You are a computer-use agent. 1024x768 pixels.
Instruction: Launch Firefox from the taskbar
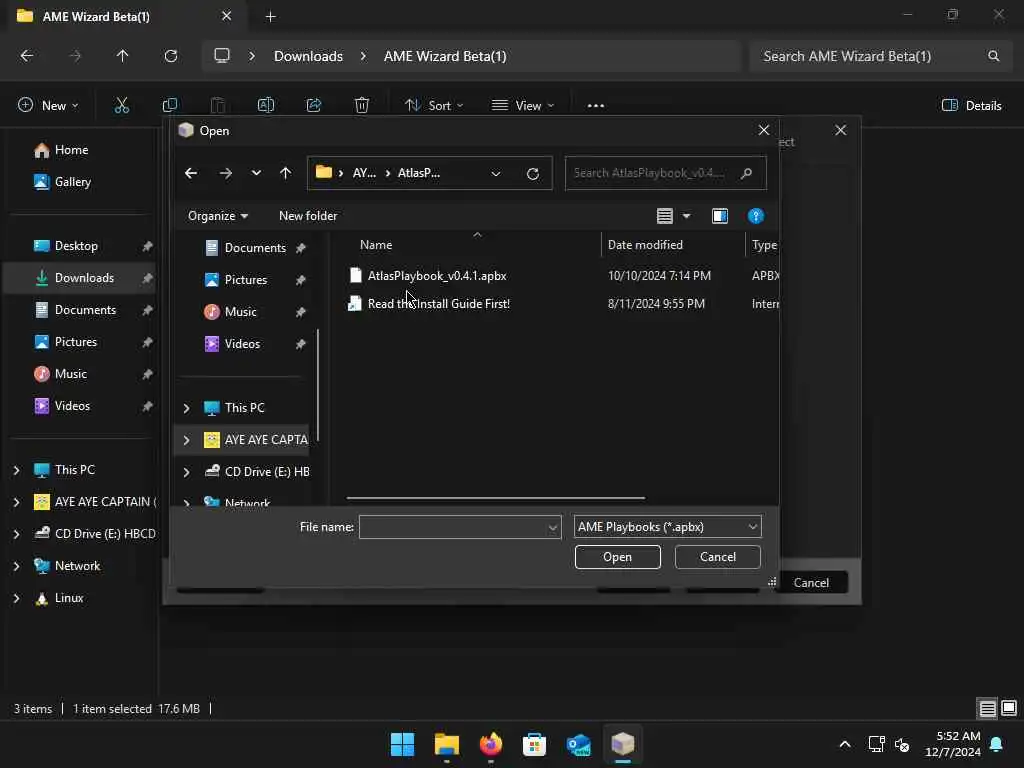[x=490, y=744]
